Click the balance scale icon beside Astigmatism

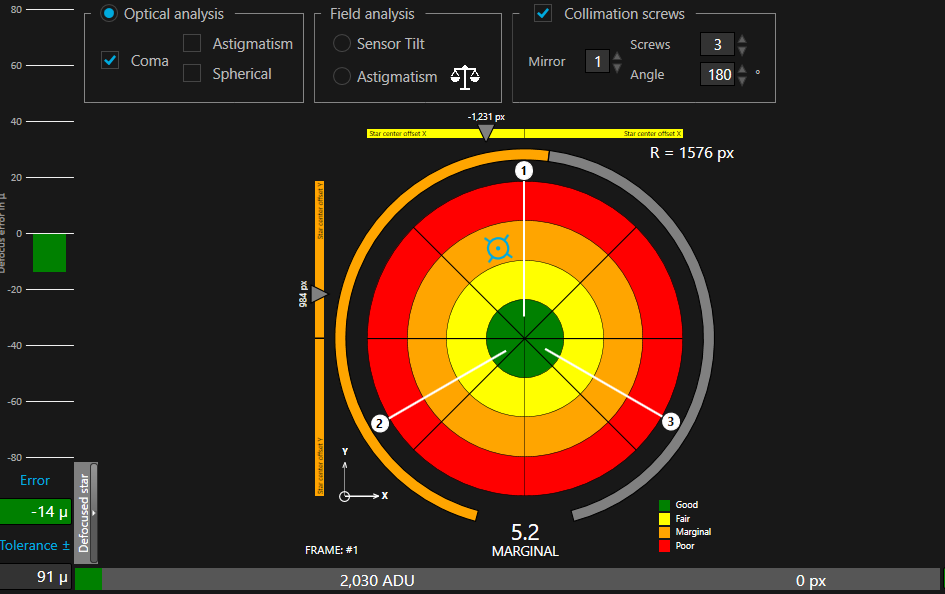pos(465,77)
